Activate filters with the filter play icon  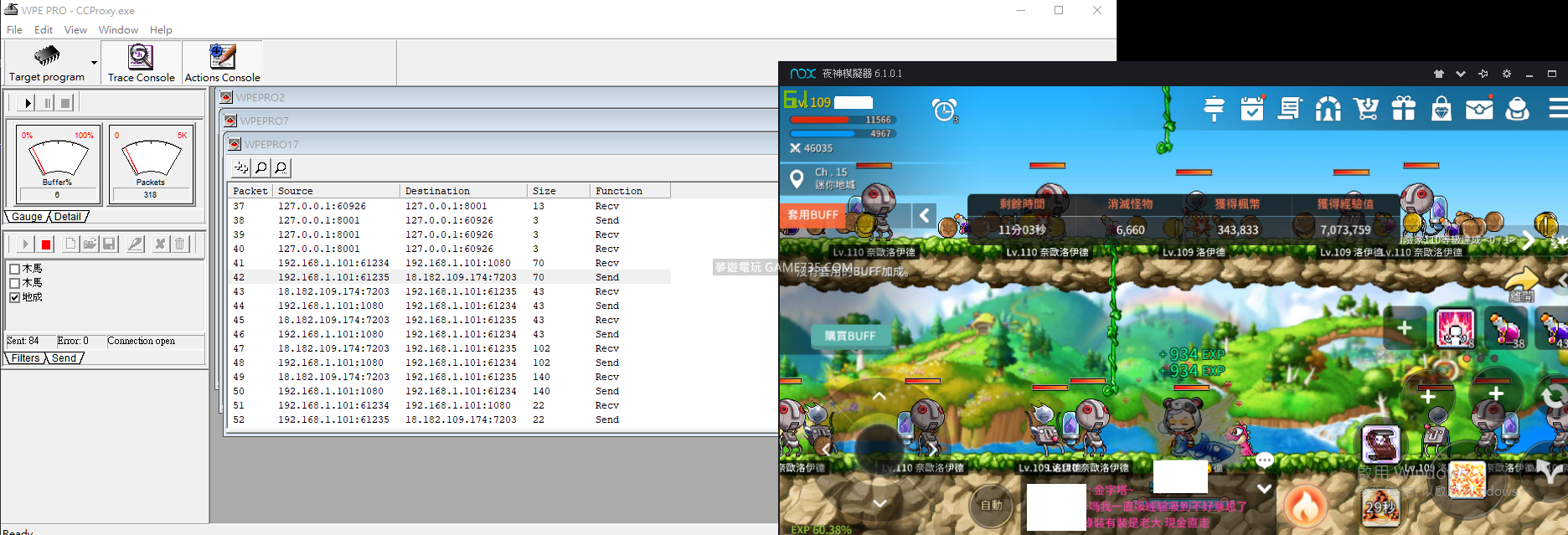pyautogui.click(x=25, y=244)
